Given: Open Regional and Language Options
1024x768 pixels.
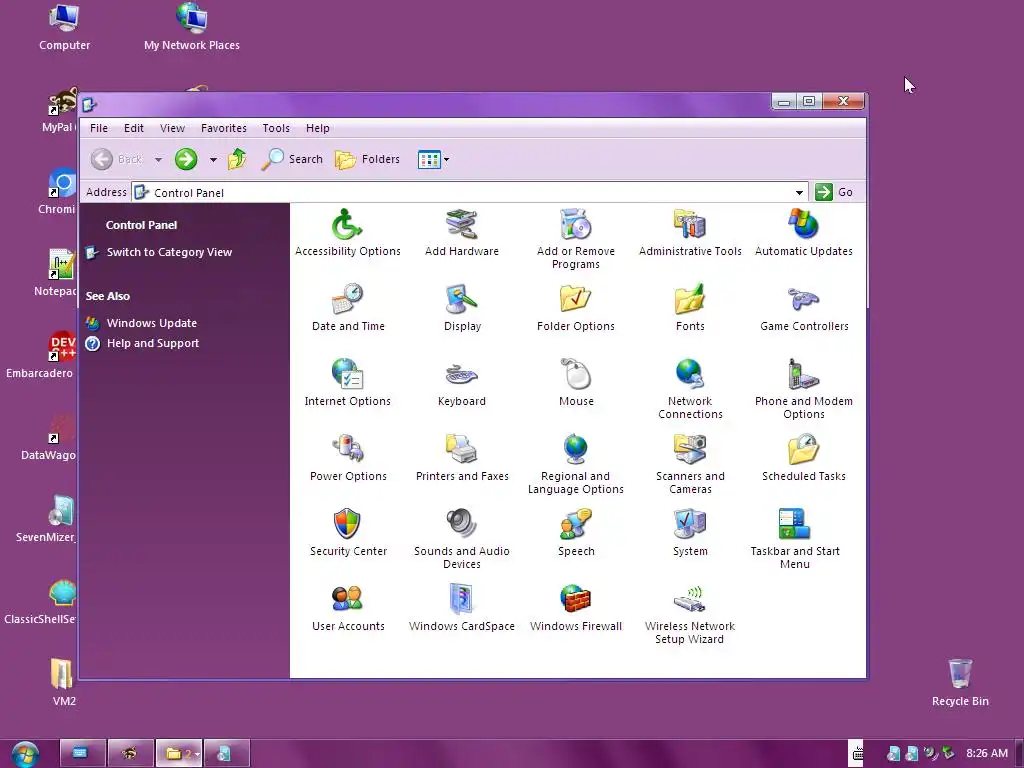Looking at the screenshot, I should click(x=575, y=465).
